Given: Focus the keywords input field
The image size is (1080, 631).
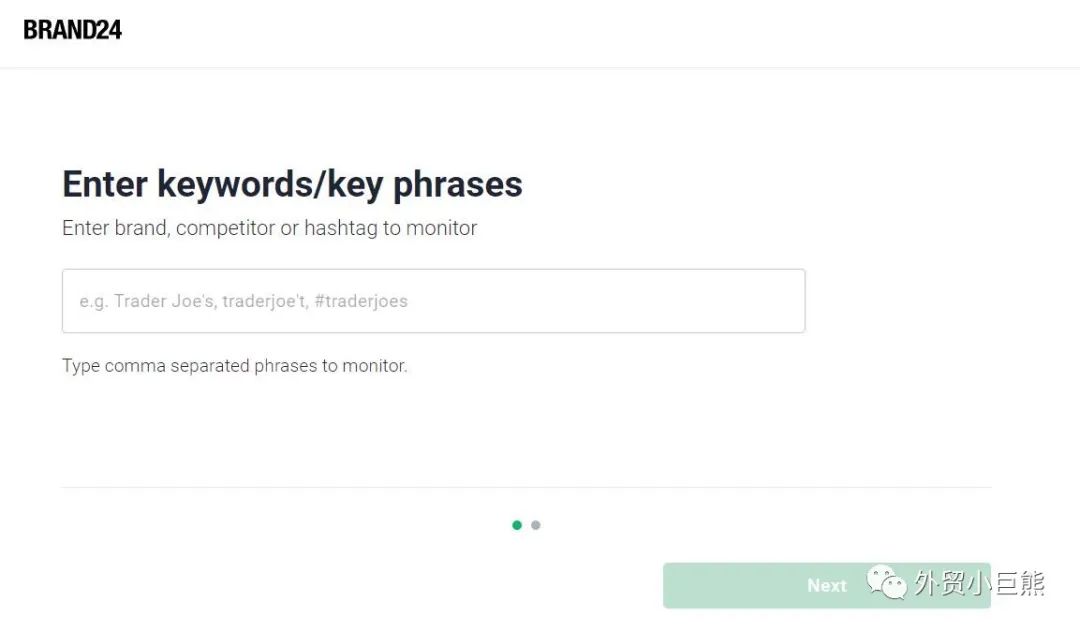Looking at the screenshot, I should [433, 301].
